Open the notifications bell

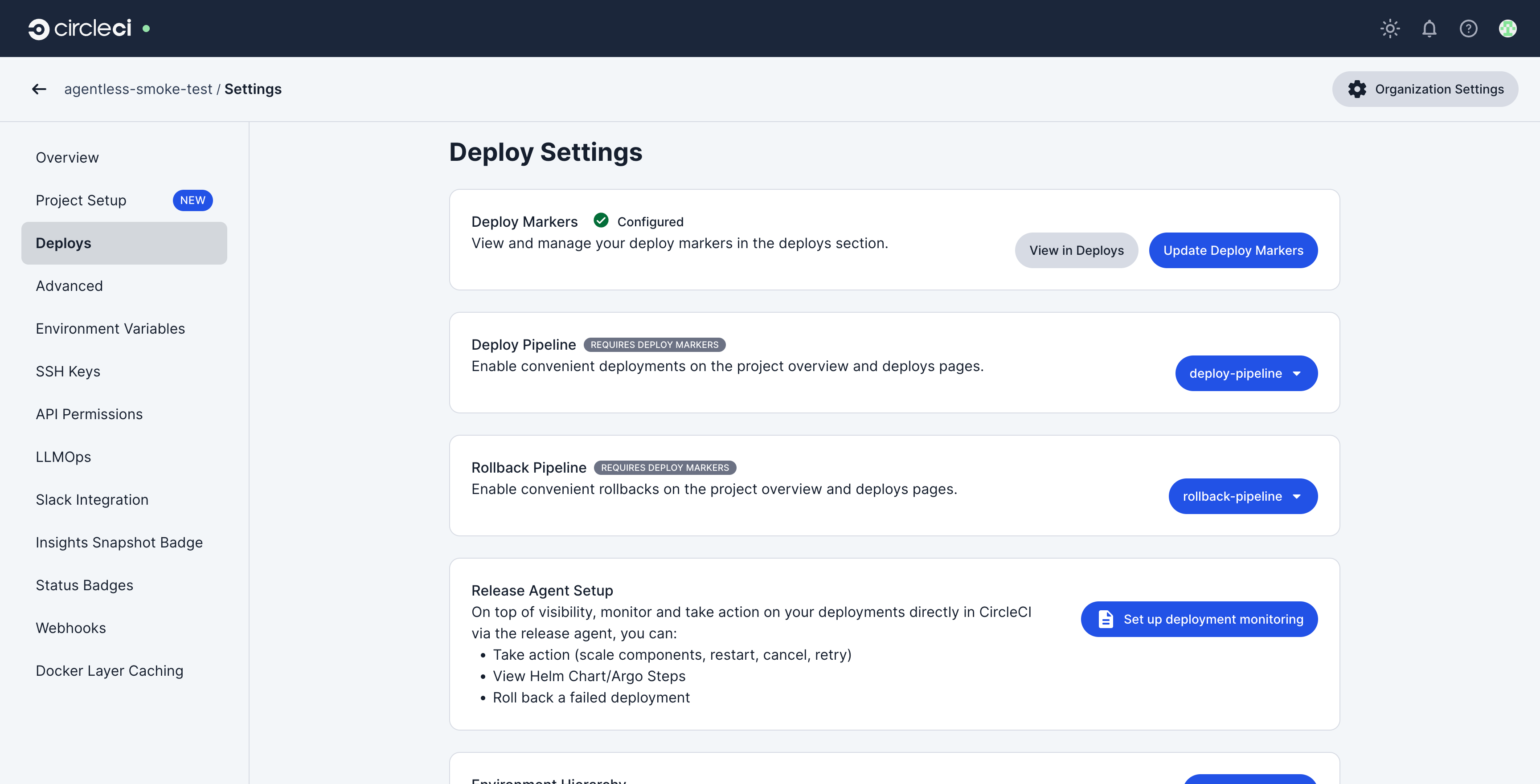pyautogui.click(x=1429, y=28)
